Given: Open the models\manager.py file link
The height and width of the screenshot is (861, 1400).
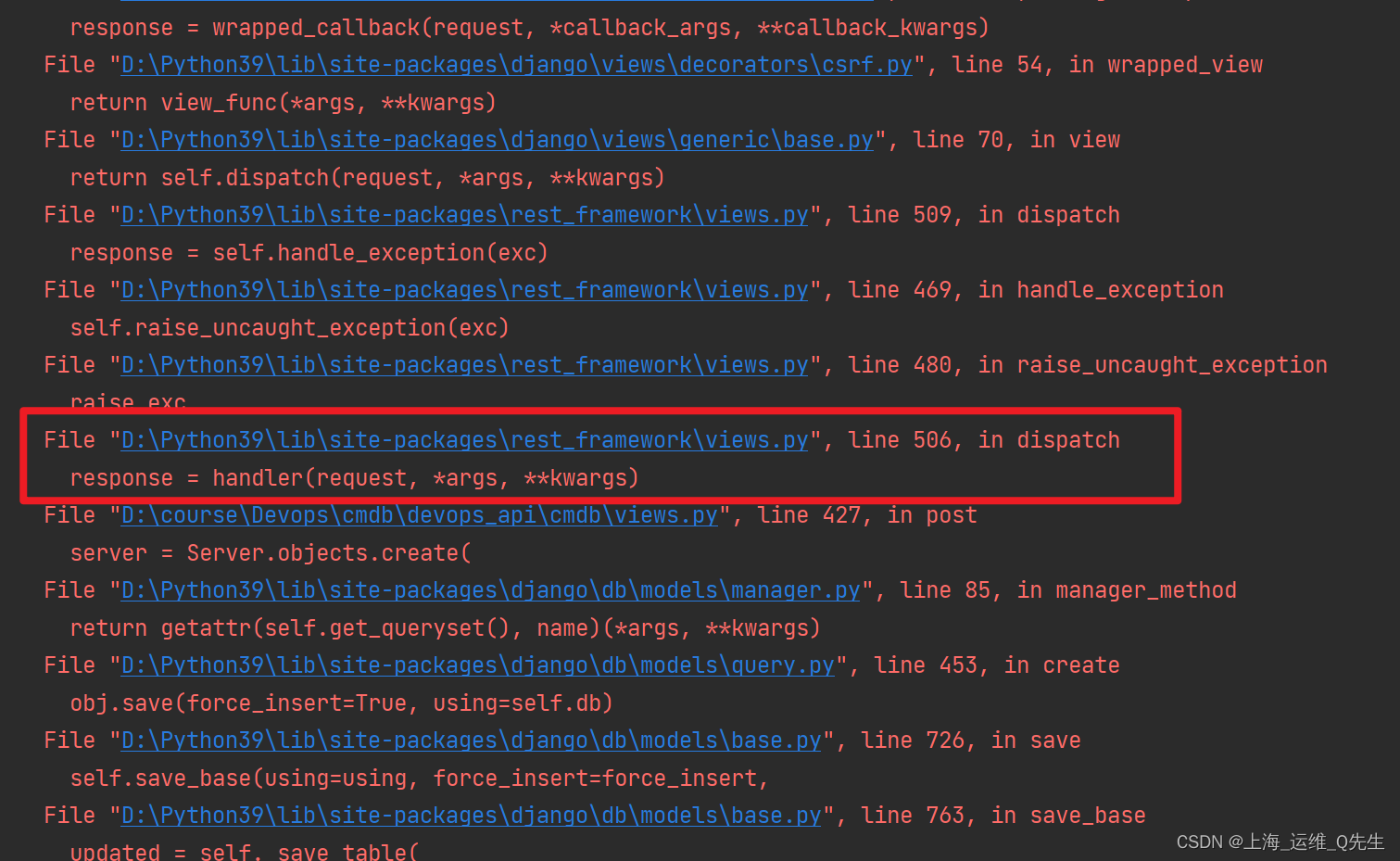Looking at the screenshot, I should point(491,590).
